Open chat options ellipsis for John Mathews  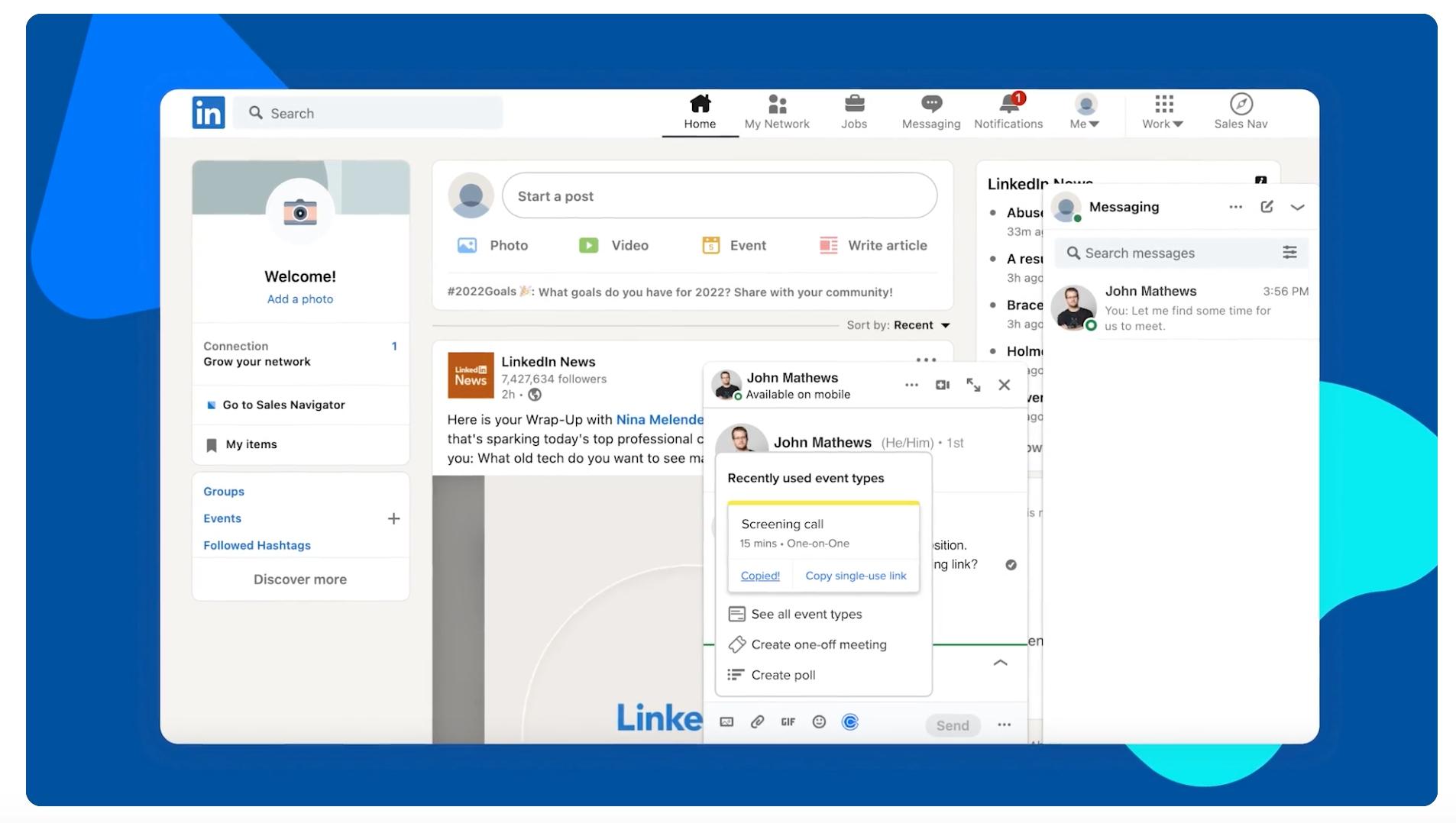click(x=911, y=386)
